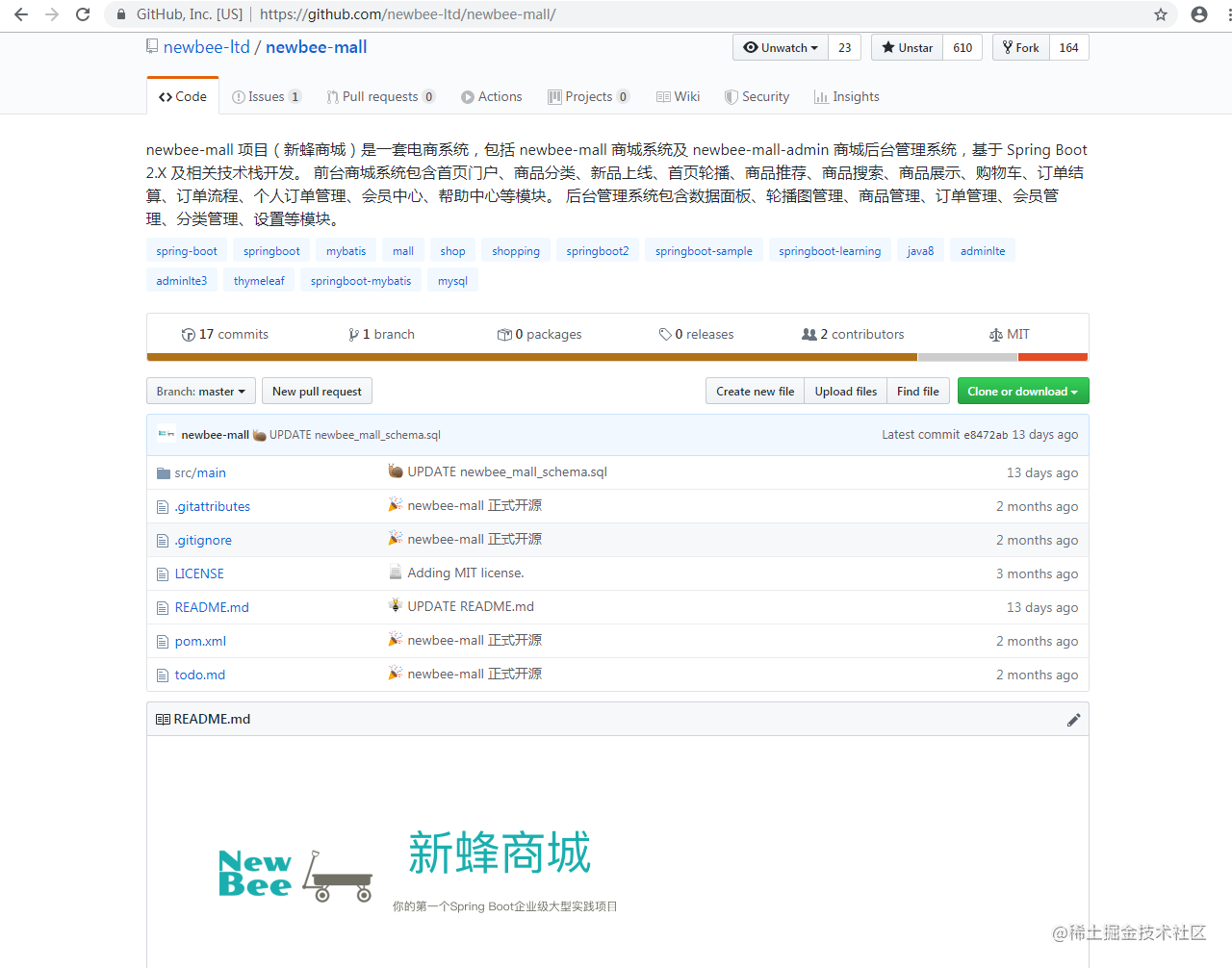Open the Projects tab

coord(588,97)
